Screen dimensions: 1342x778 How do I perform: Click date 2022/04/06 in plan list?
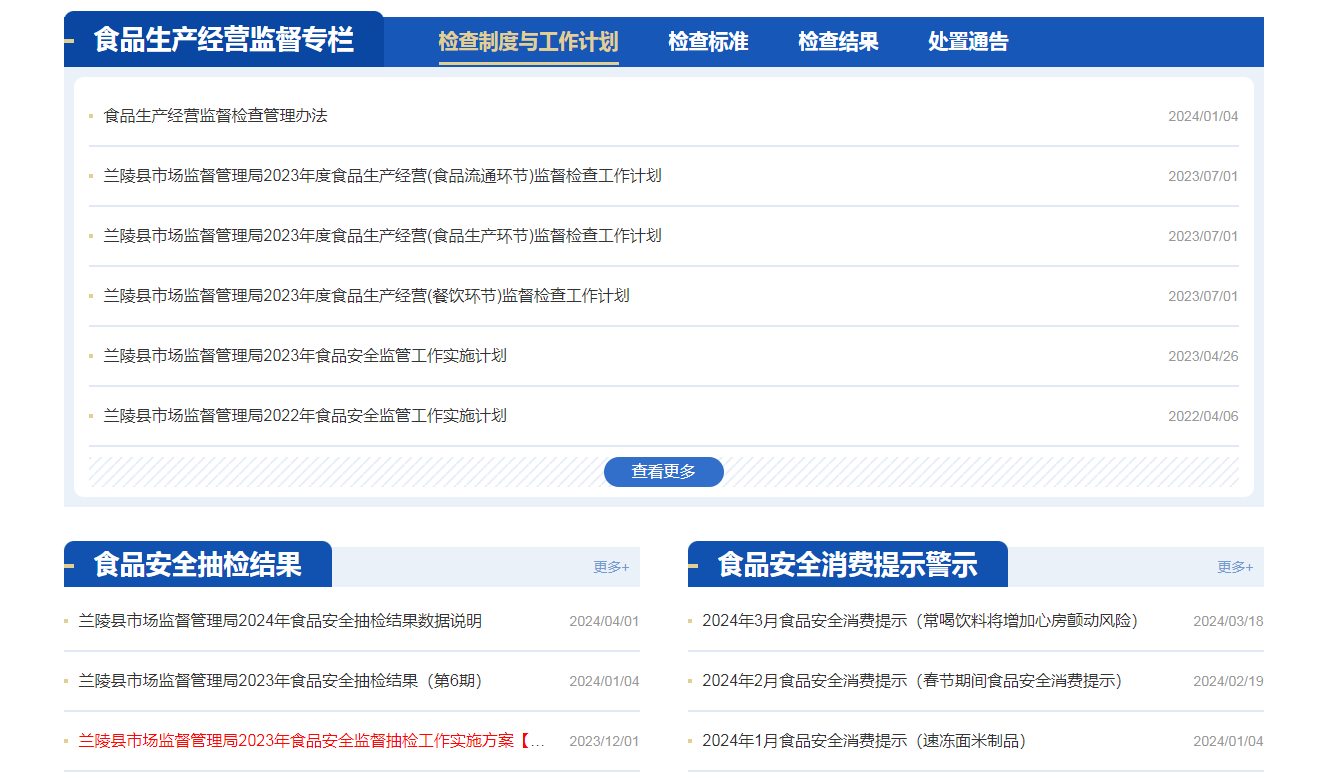pos(1203,416)
